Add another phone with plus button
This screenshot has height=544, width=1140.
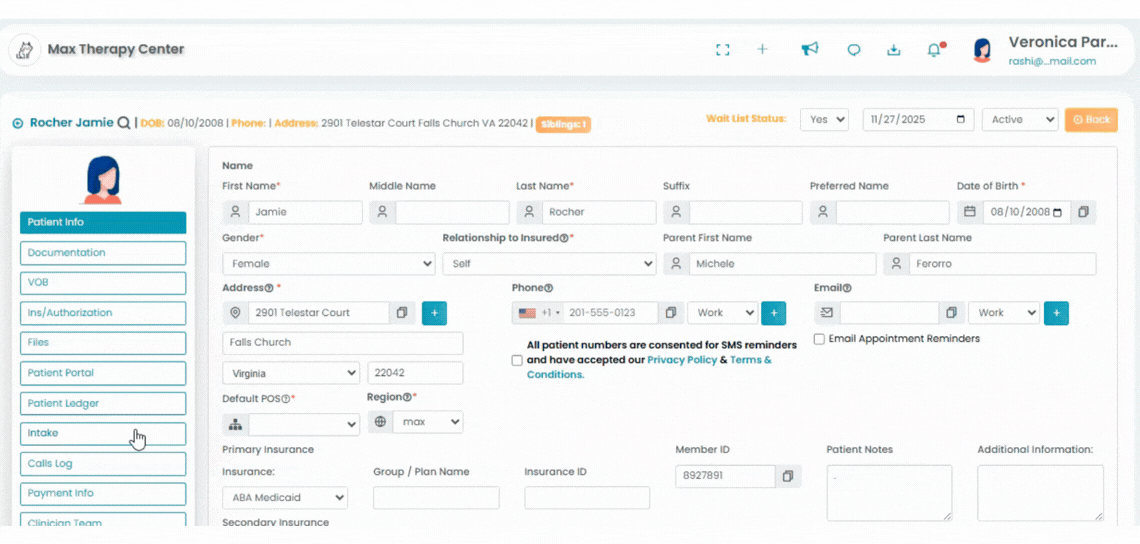click(x=774, y=313)
